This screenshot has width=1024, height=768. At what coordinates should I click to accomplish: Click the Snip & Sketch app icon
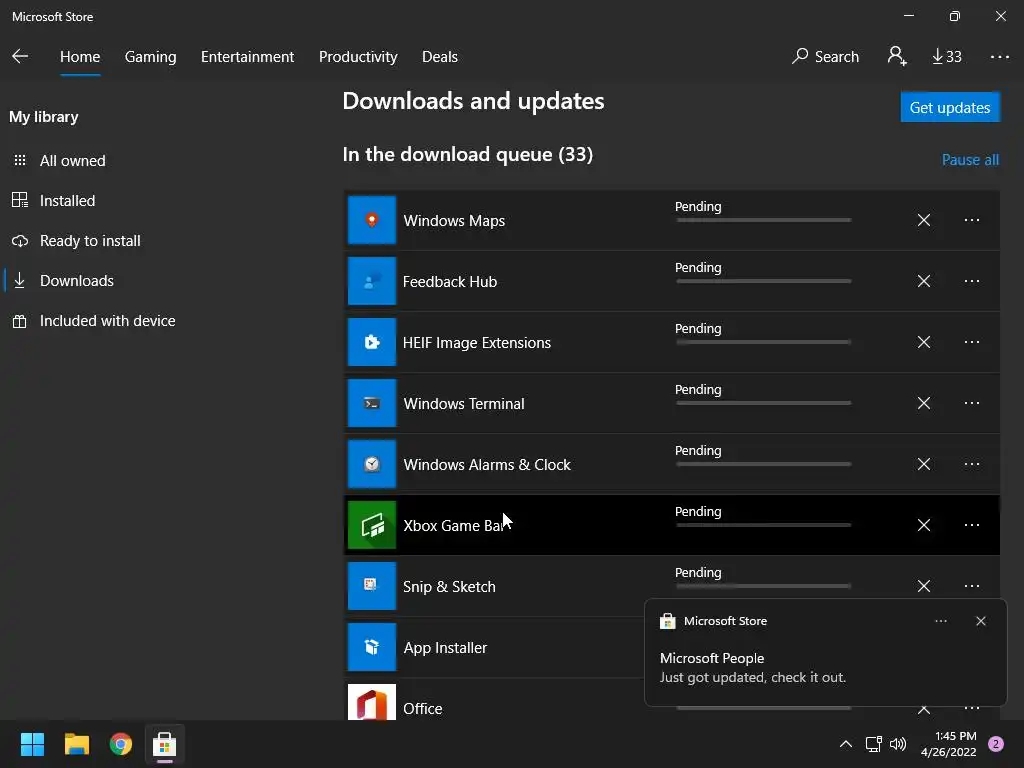pyautogui.click(x=372, y=586)
